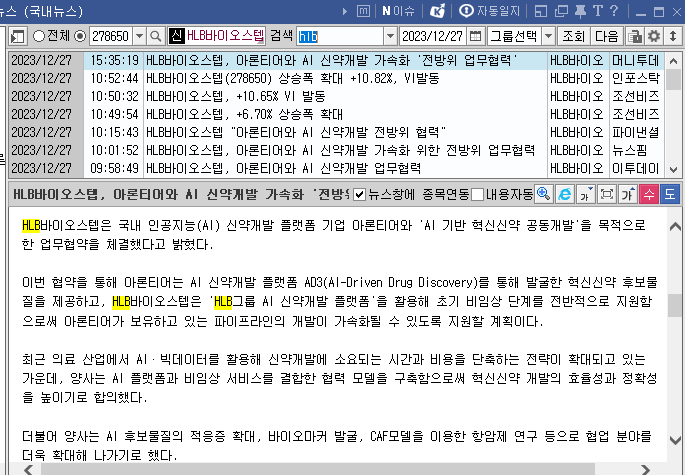Expand the search keyword dropdown arrow
The height and width of the screenshot is (475, 685).
point(390,36)
